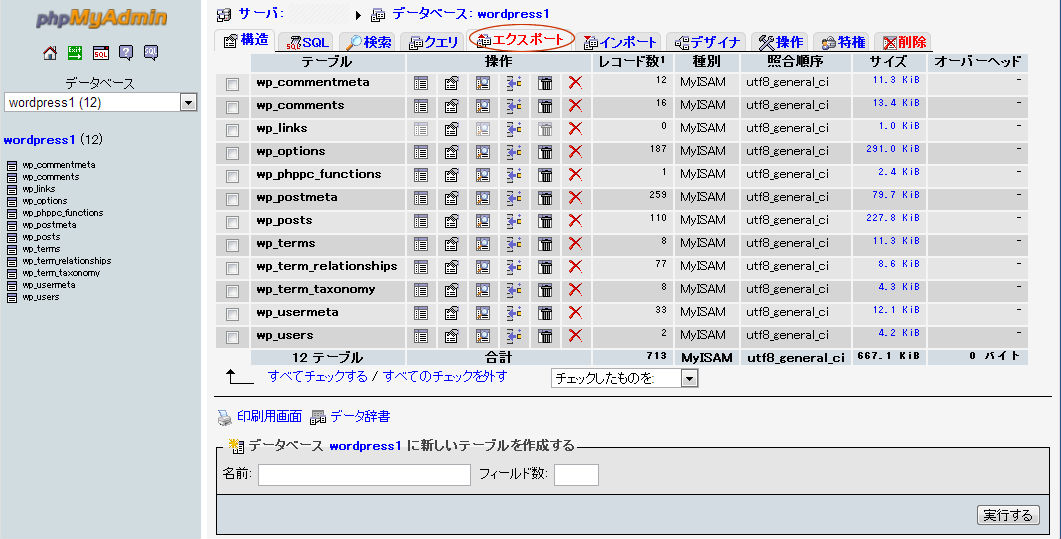1061x539 pixels.
Task: Open structure icon for wp_term_relationships
Action: click(x=451, y=267)
